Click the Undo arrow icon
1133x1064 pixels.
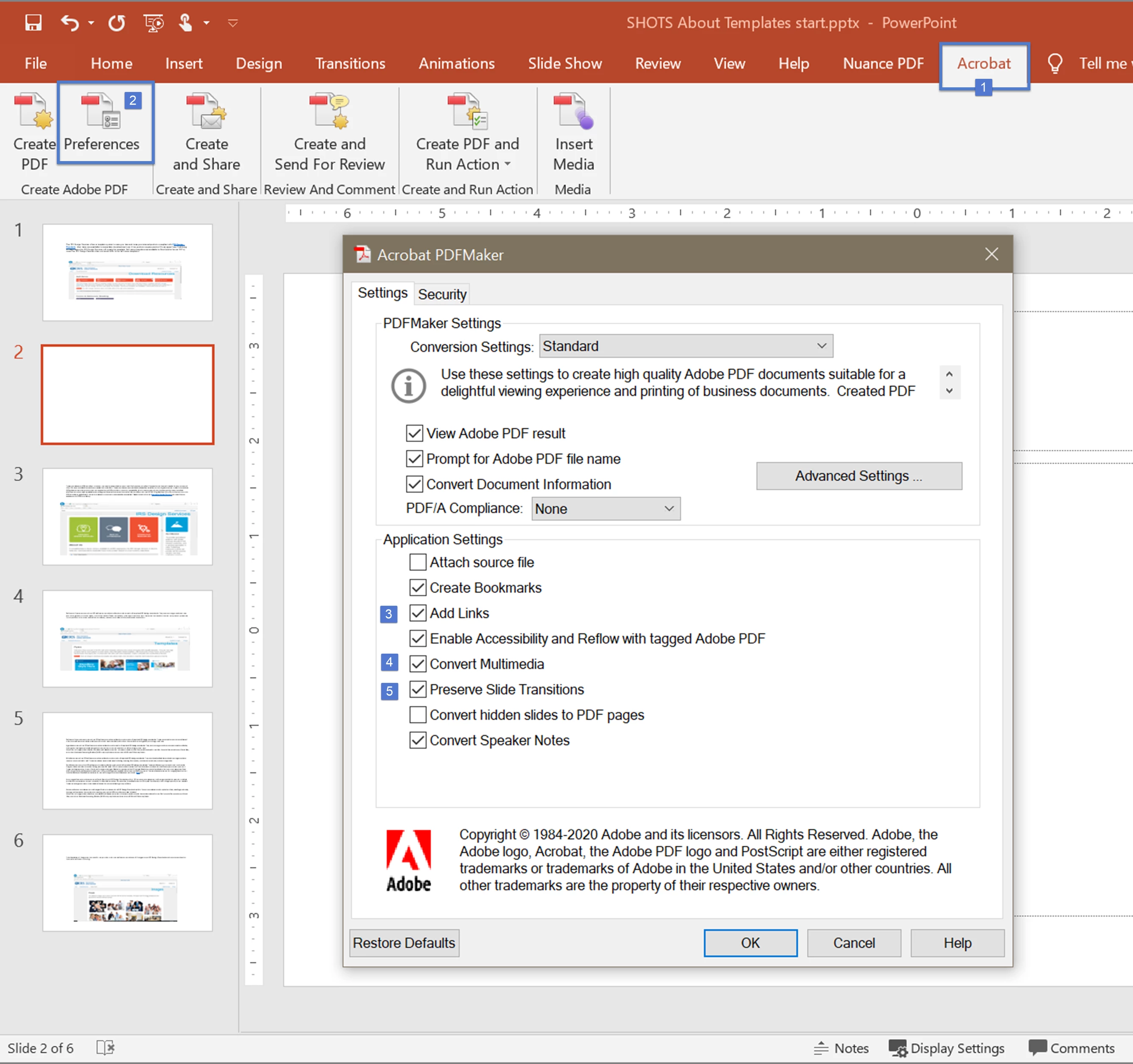(70, 23)
